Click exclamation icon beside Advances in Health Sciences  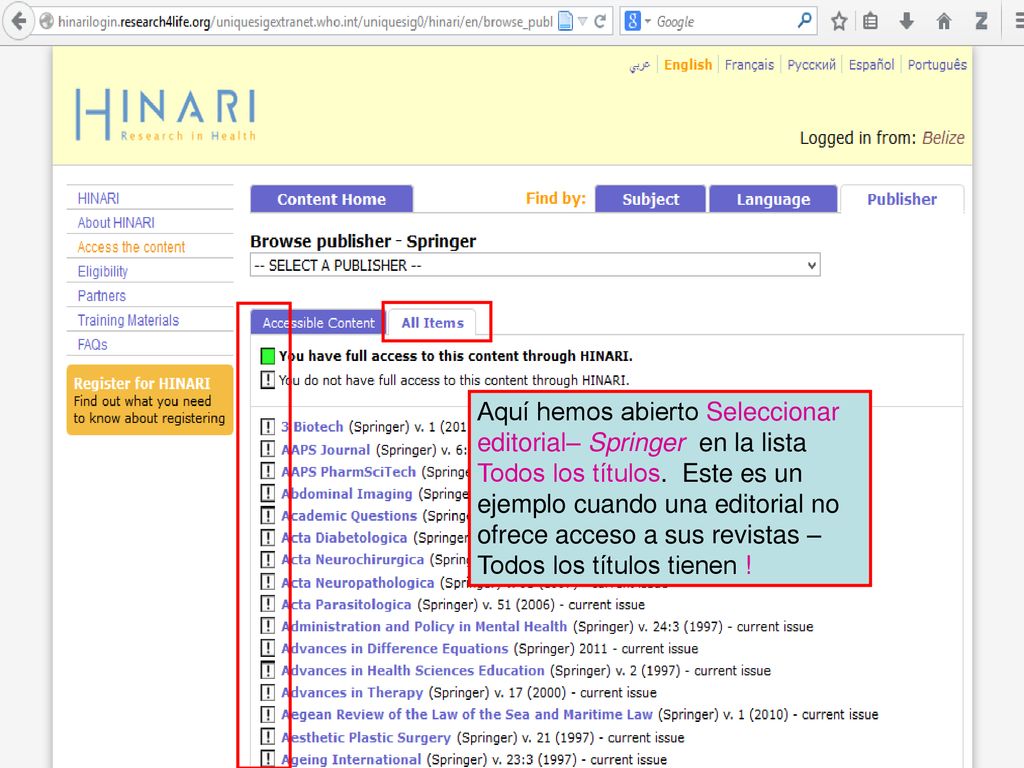(267, 670)
